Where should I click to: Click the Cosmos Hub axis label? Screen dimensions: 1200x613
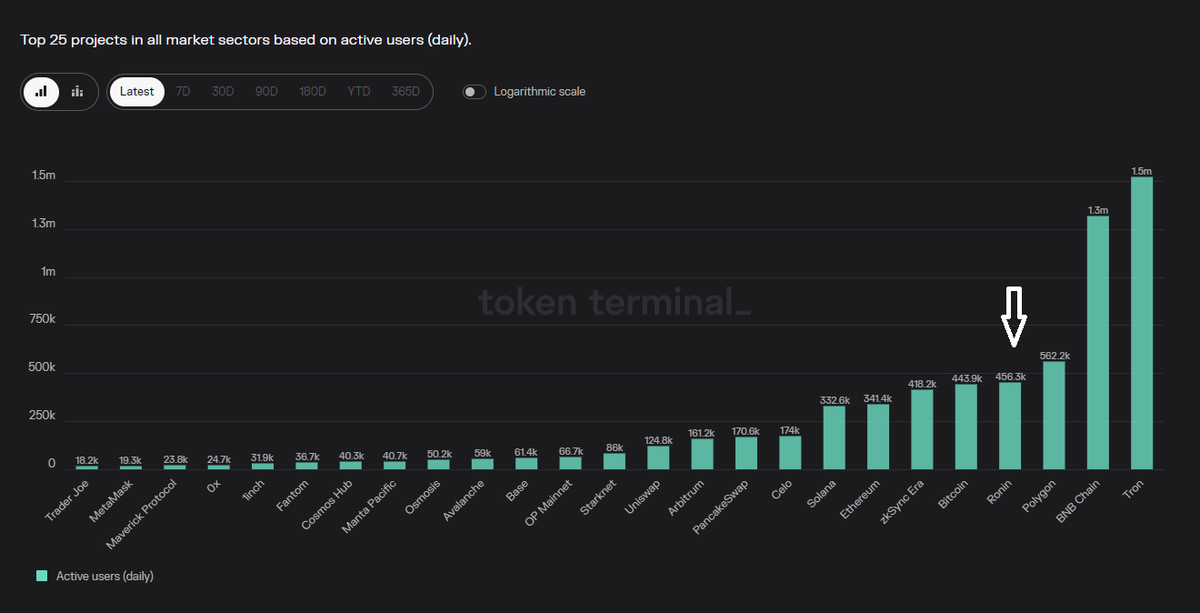327,504
